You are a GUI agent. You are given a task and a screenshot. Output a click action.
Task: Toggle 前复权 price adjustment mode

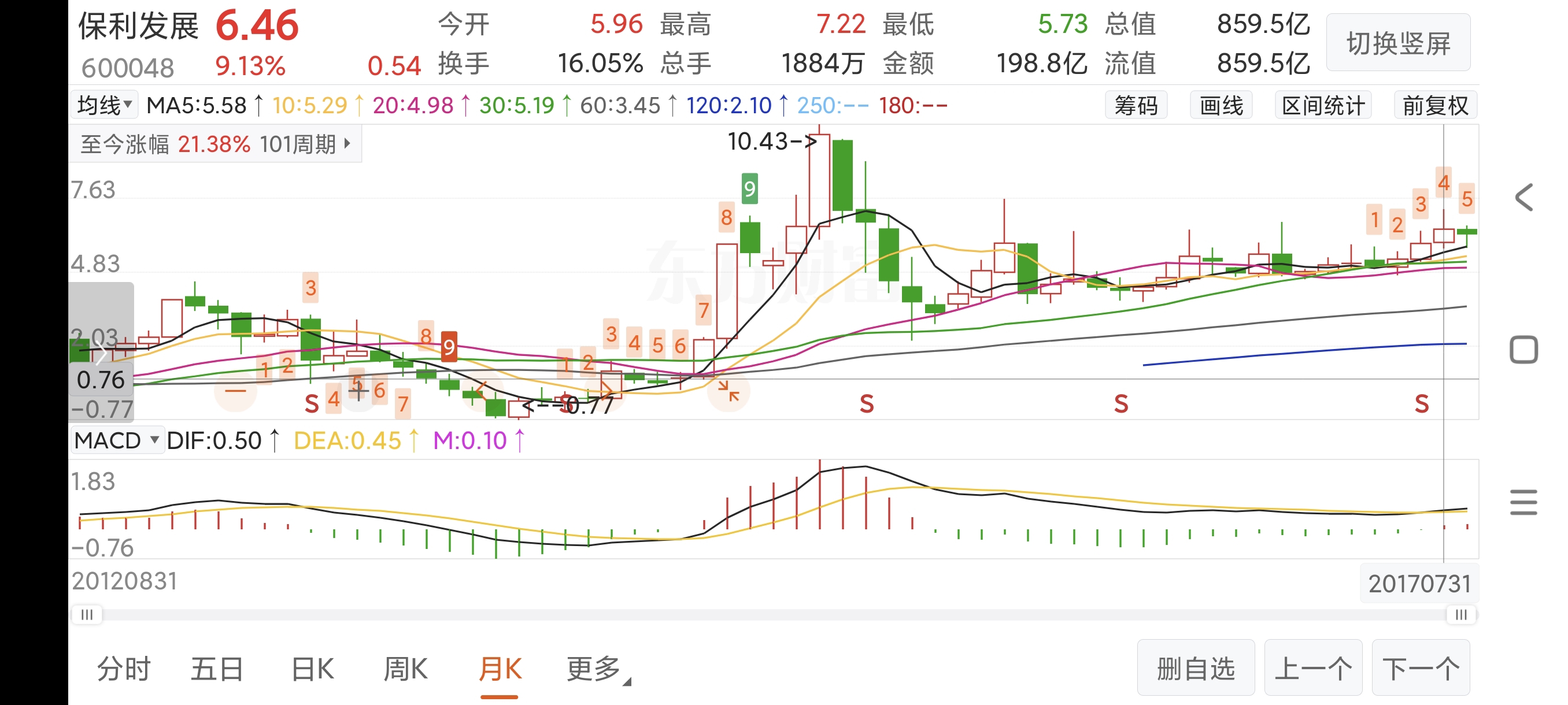point(1435,106)
